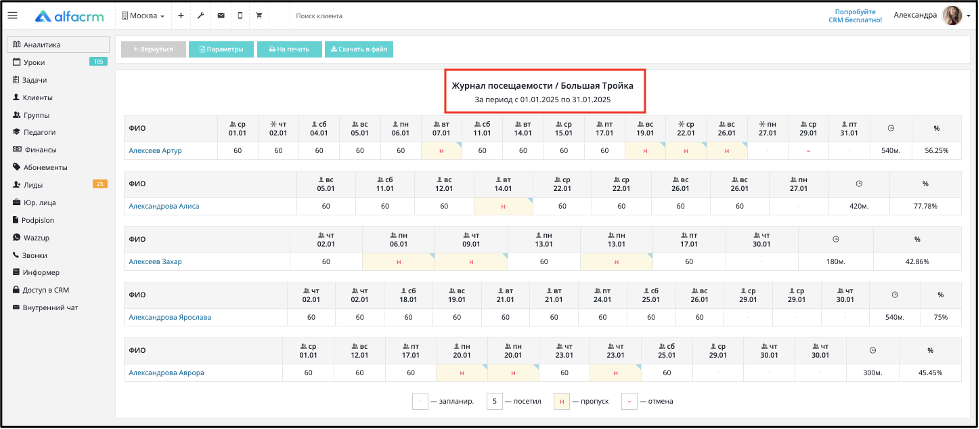Expand the Москва branch dropdown
Screen dimensions: 979x429
143,16
